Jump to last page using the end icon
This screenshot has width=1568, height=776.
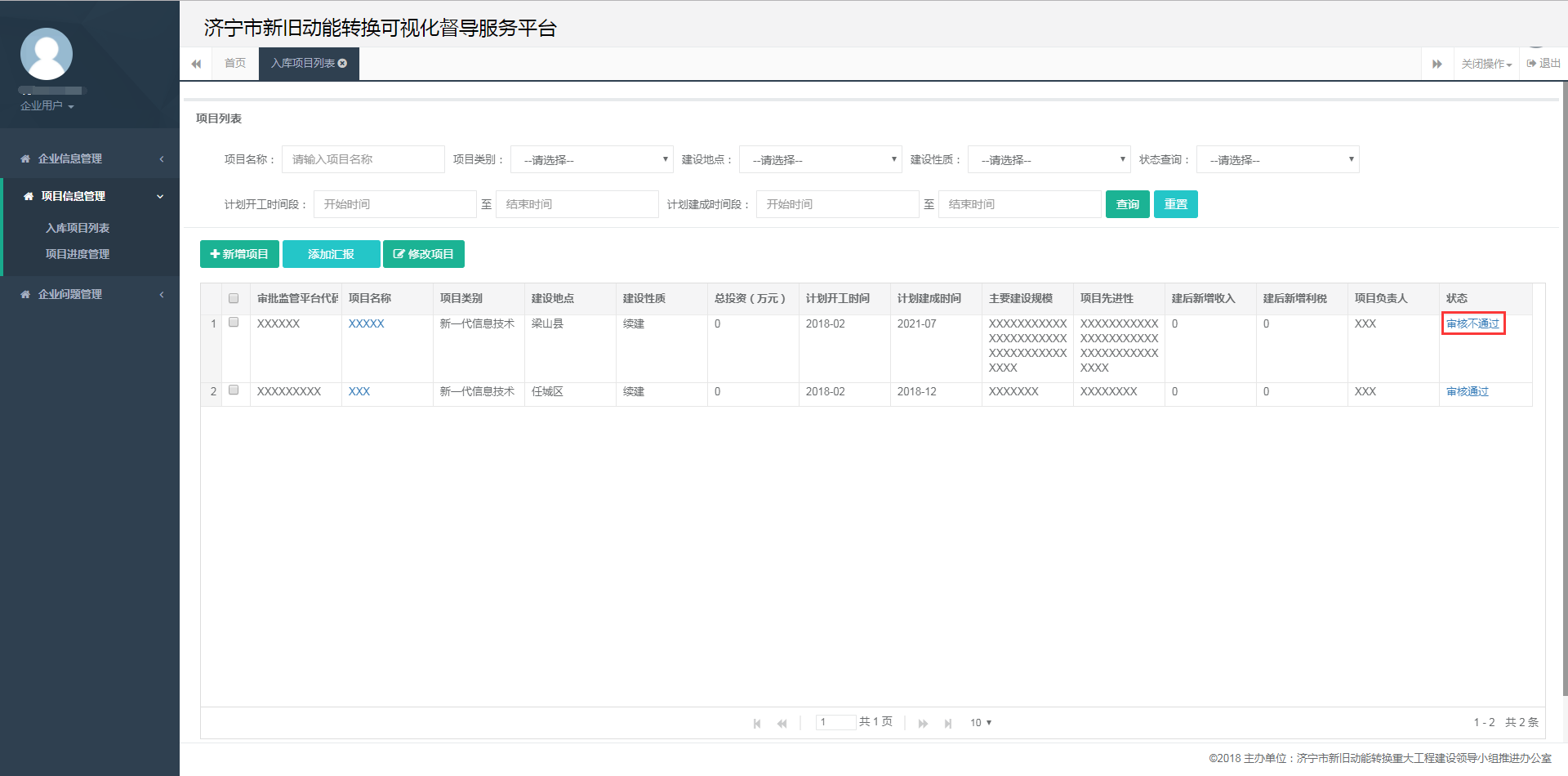pyautogui.click(x=949, y=723)
